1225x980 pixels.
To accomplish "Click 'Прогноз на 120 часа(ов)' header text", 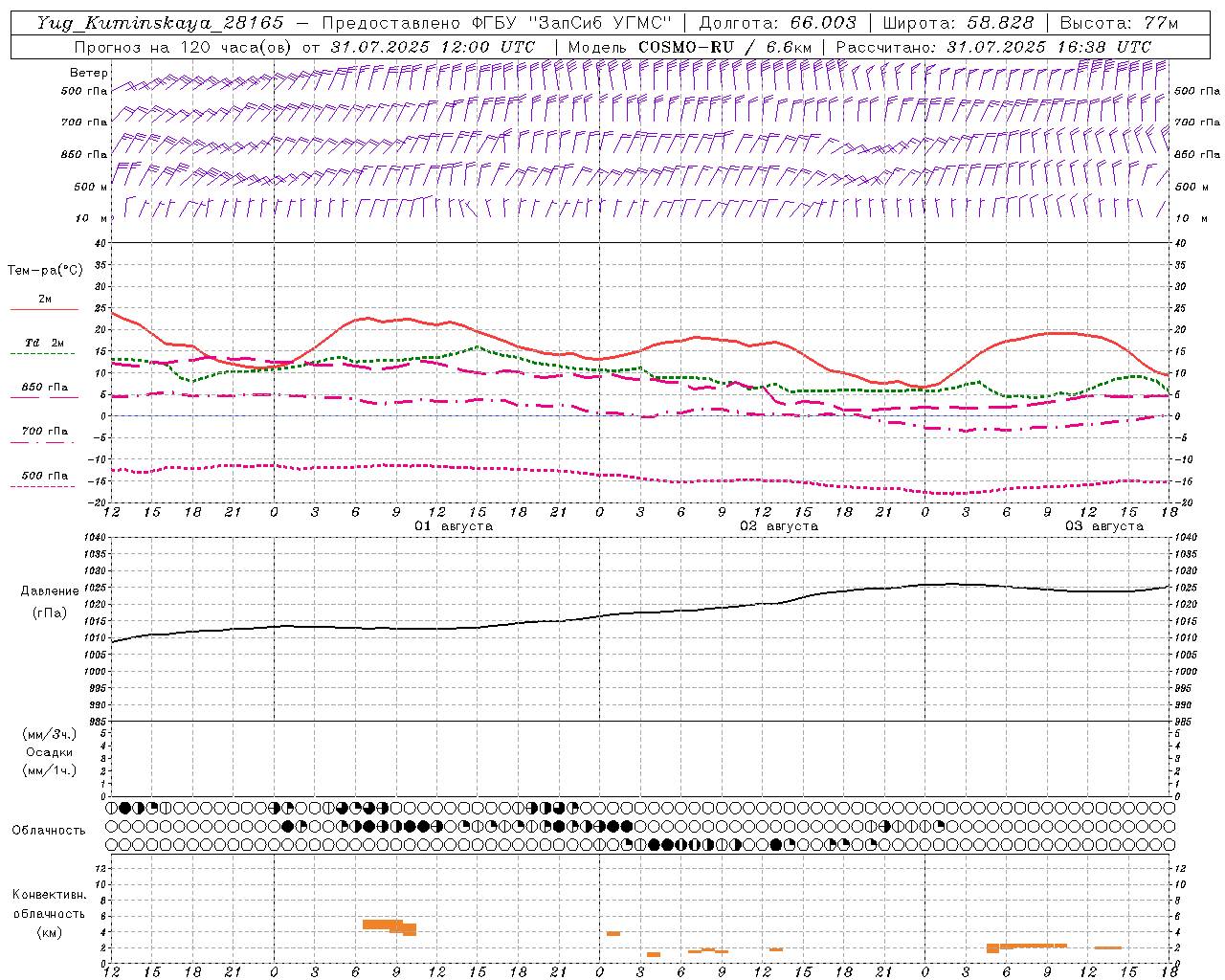I will pyautogui.click(x=184, y=47).
